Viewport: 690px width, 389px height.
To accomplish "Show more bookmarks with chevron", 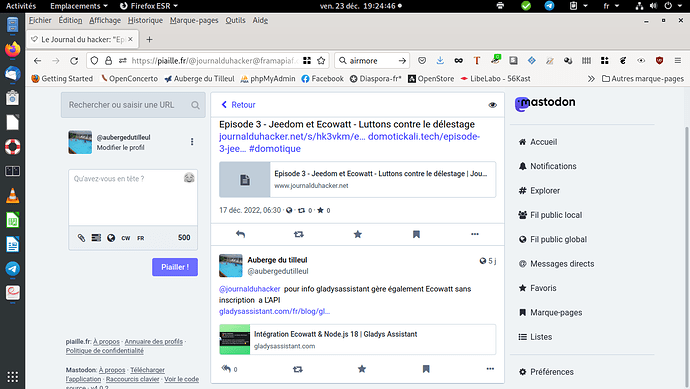I will (x=591, y=79).
